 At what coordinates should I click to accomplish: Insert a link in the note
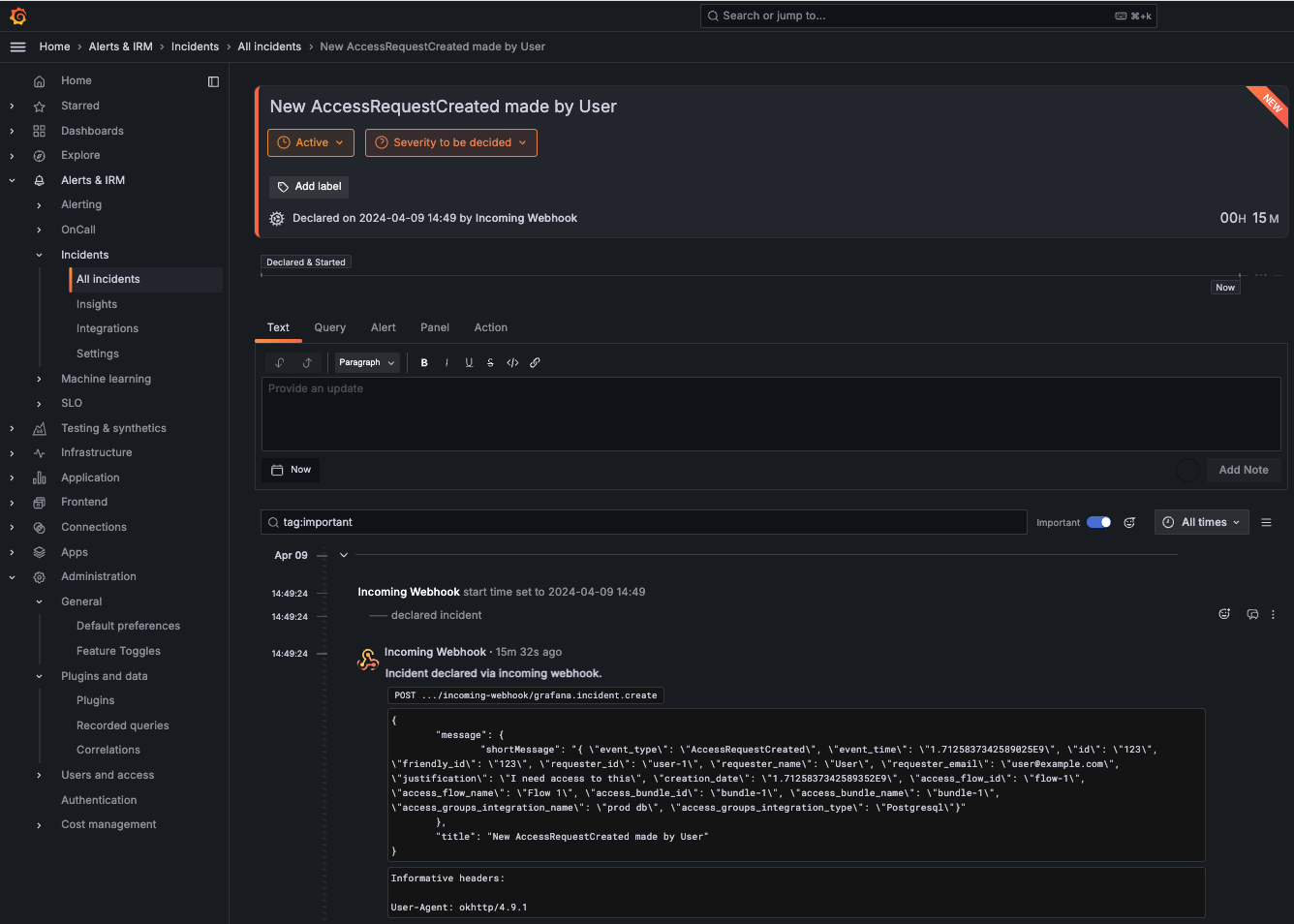(535, 362)
